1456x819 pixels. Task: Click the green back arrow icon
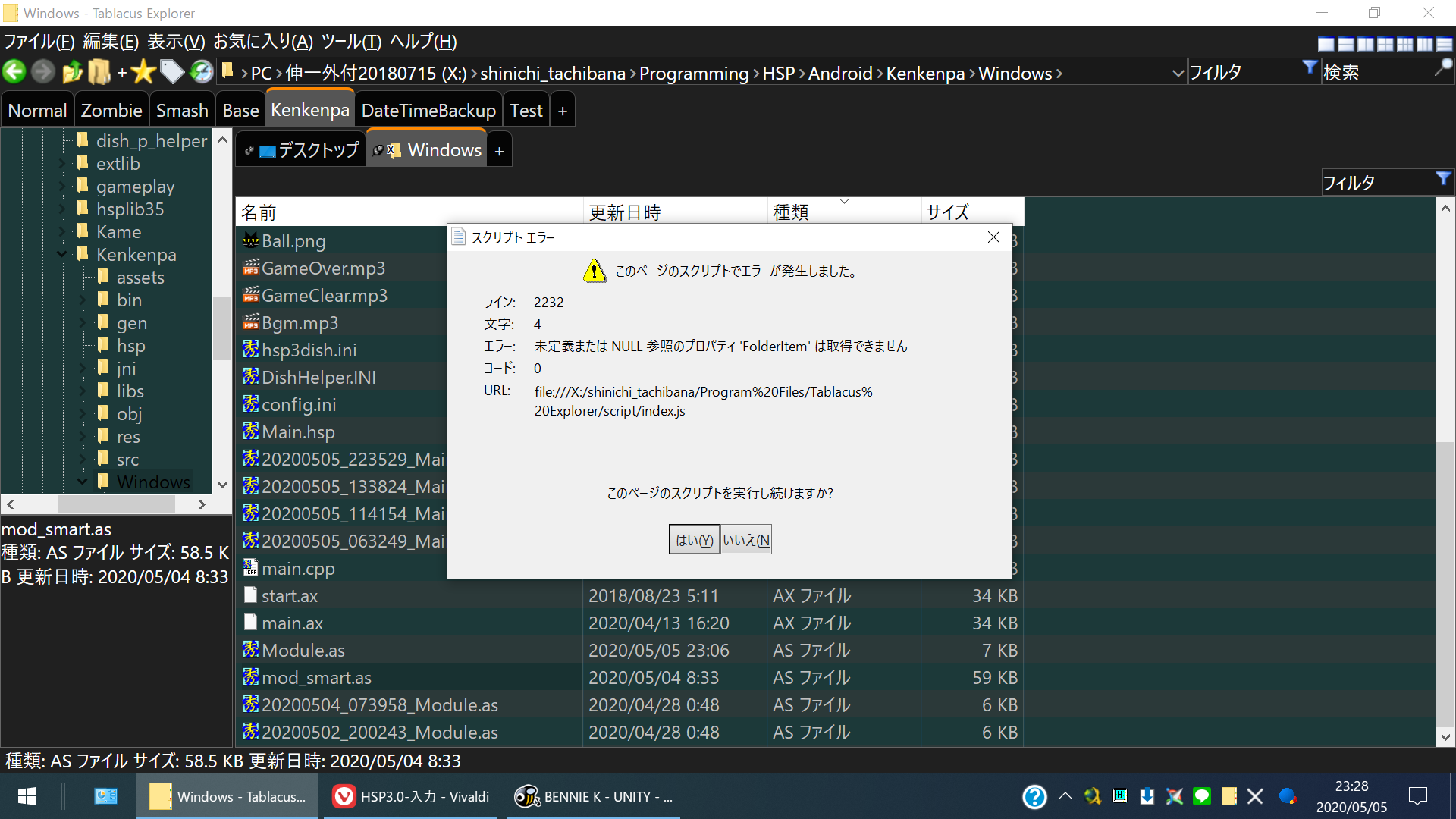coord(14,72)
